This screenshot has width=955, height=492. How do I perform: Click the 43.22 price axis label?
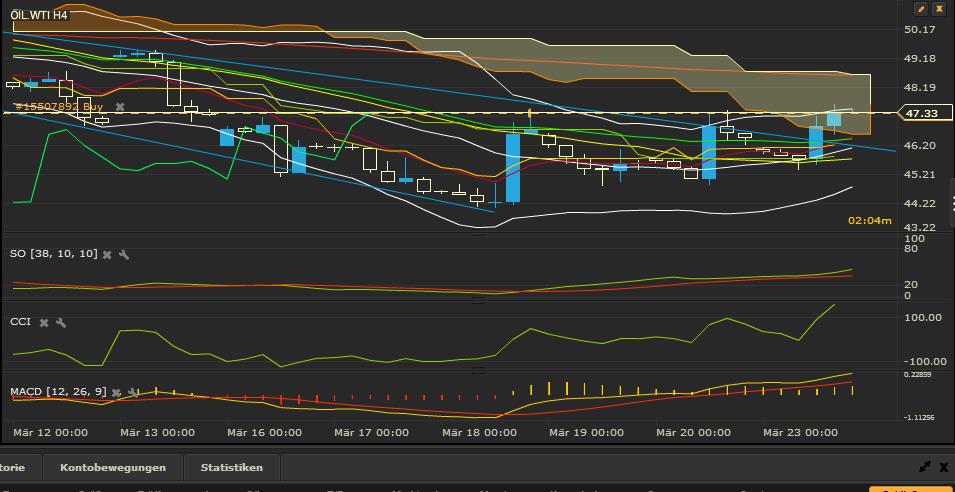click(x=920, y=228)
